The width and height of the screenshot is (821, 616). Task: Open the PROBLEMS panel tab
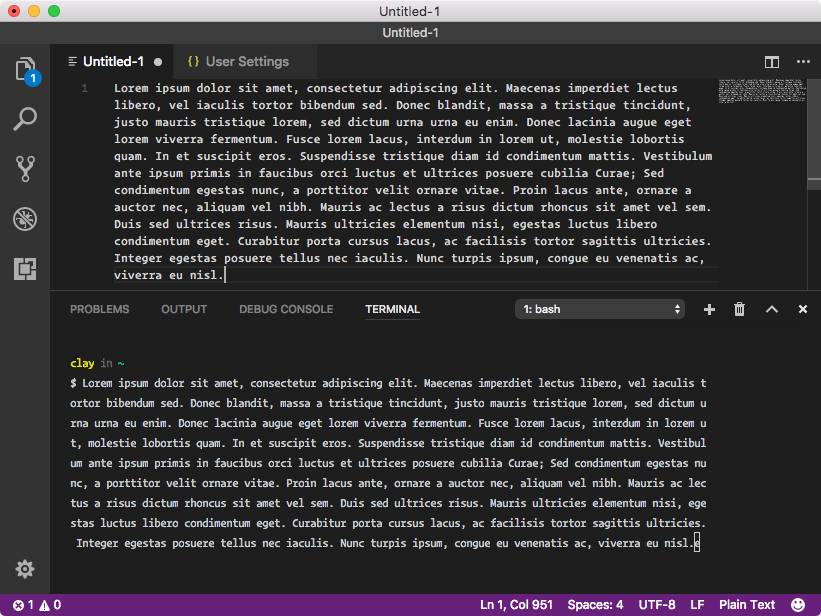(99, 309)
